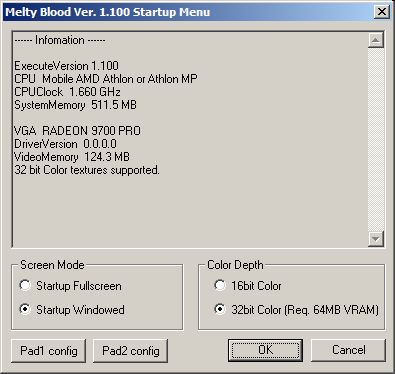The image size is (395, 374).
Task: Click the 'CPU Mobile AMD Athlon' line
Action: coord(106,79)
